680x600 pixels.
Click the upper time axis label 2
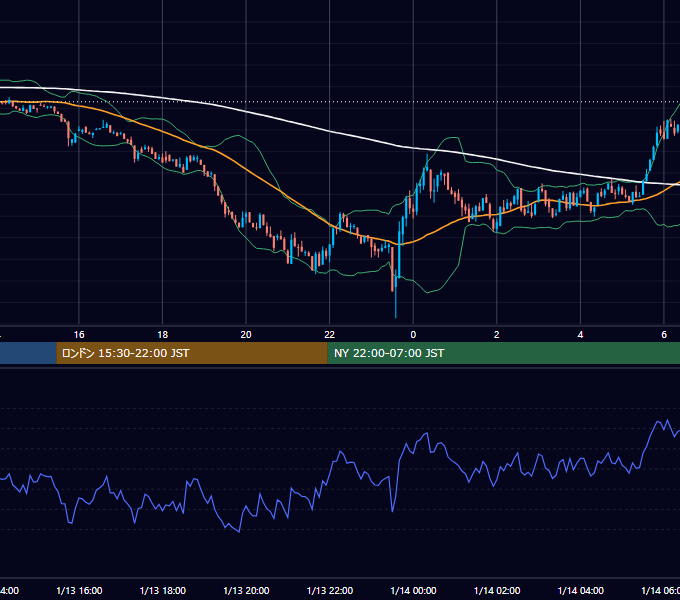[x=497, y=335]
